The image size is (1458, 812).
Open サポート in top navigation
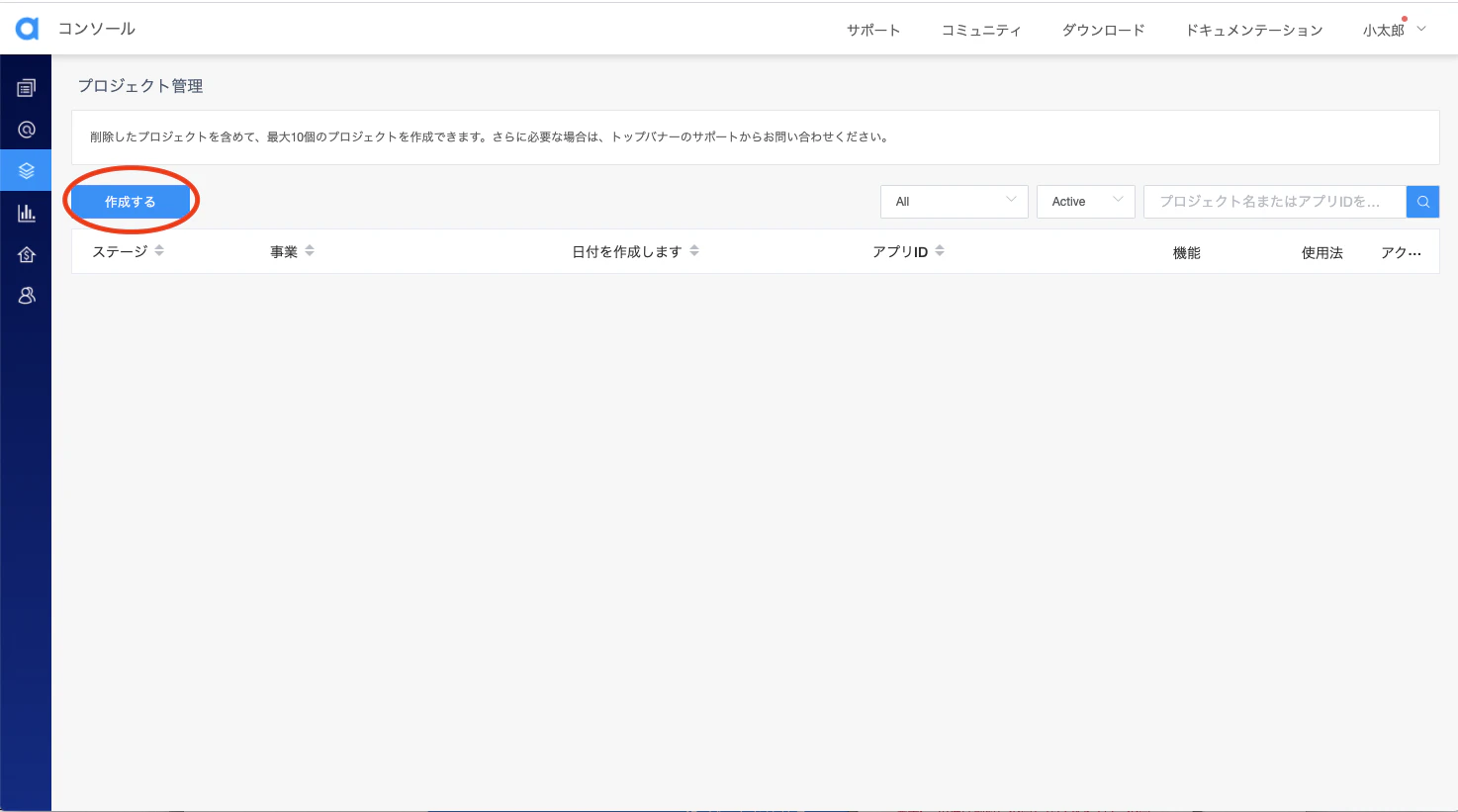(873, 31)
